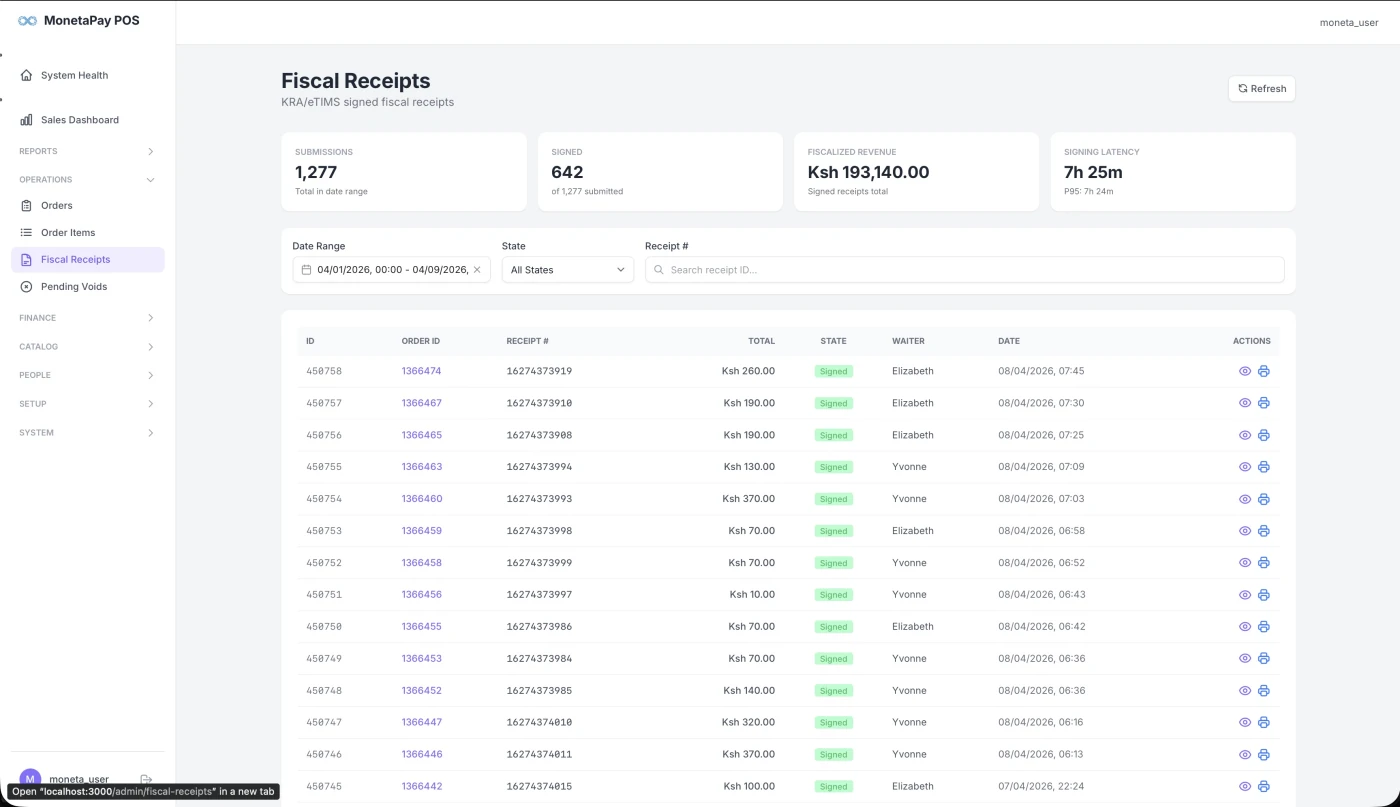Print receipt 16274373910 using printer icon
The height and width of the screenshot is (807, 1400).
click(x=1263, y=403)
